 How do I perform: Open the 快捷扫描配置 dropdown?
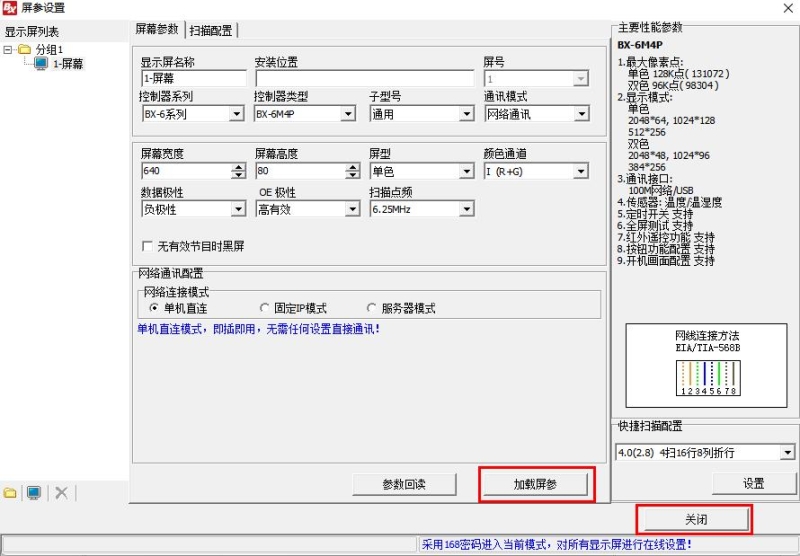(787, 452)
